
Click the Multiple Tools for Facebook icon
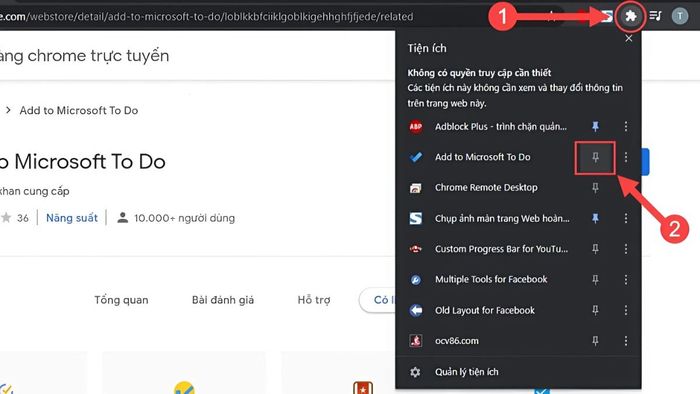coord(416,280)
